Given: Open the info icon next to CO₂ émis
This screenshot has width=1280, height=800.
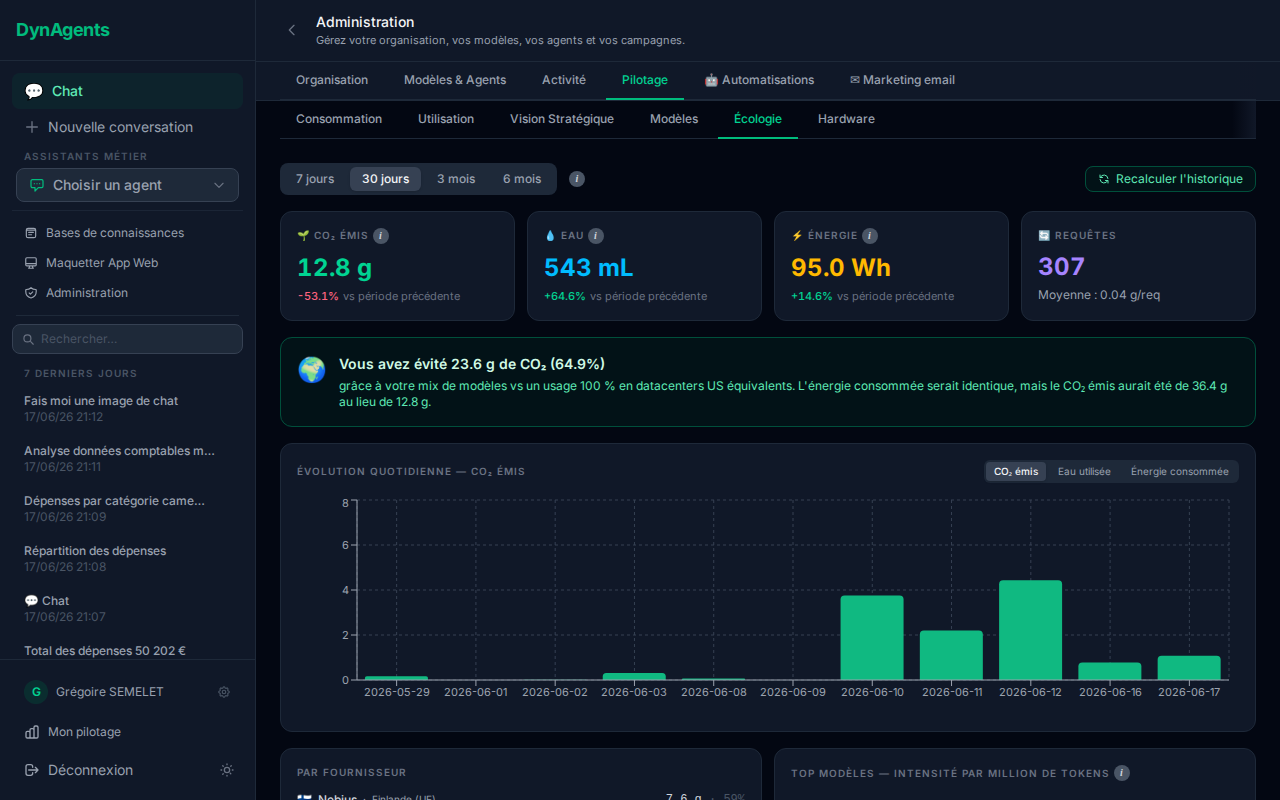Looking at the screenshot, I should point(381,236).
